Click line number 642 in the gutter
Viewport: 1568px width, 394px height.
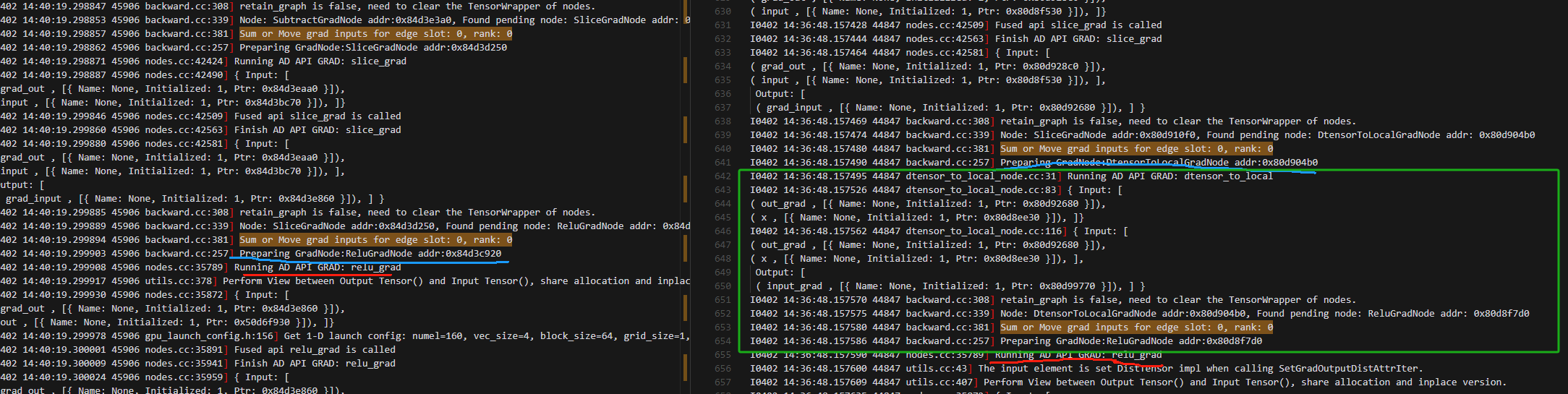(x=723, y=176)
